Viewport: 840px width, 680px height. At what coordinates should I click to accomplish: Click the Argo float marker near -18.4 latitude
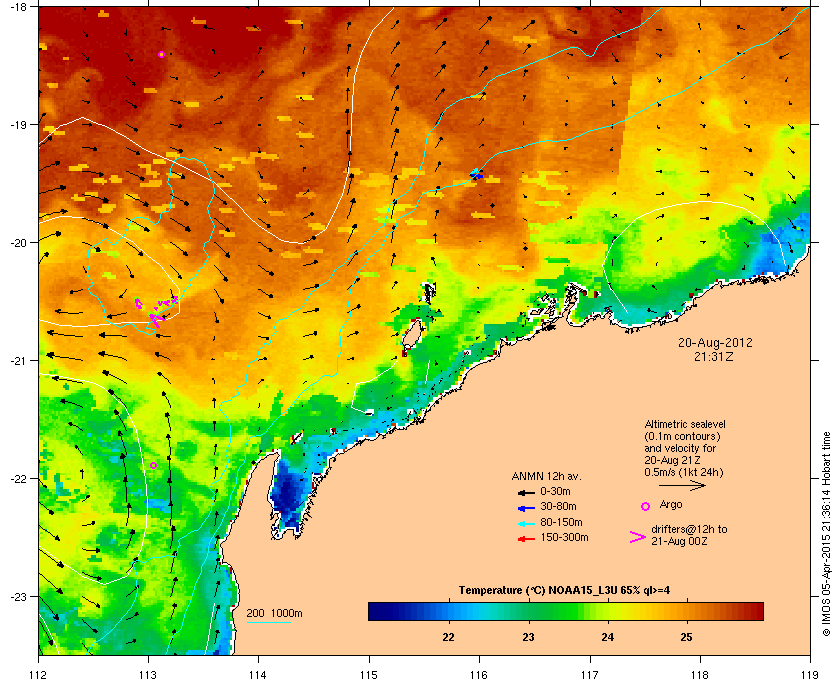coord(161,54)
